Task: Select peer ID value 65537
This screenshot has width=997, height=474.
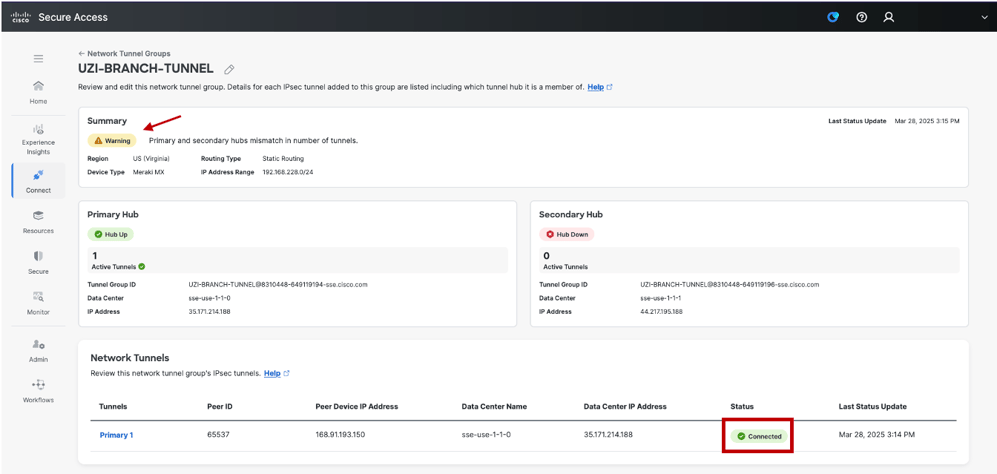Action: (217, 435)
